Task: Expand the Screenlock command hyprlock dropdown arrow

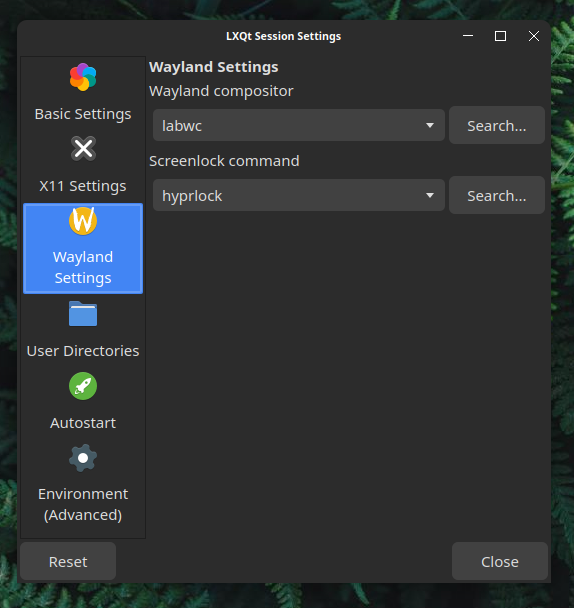Action: [429, 195]
